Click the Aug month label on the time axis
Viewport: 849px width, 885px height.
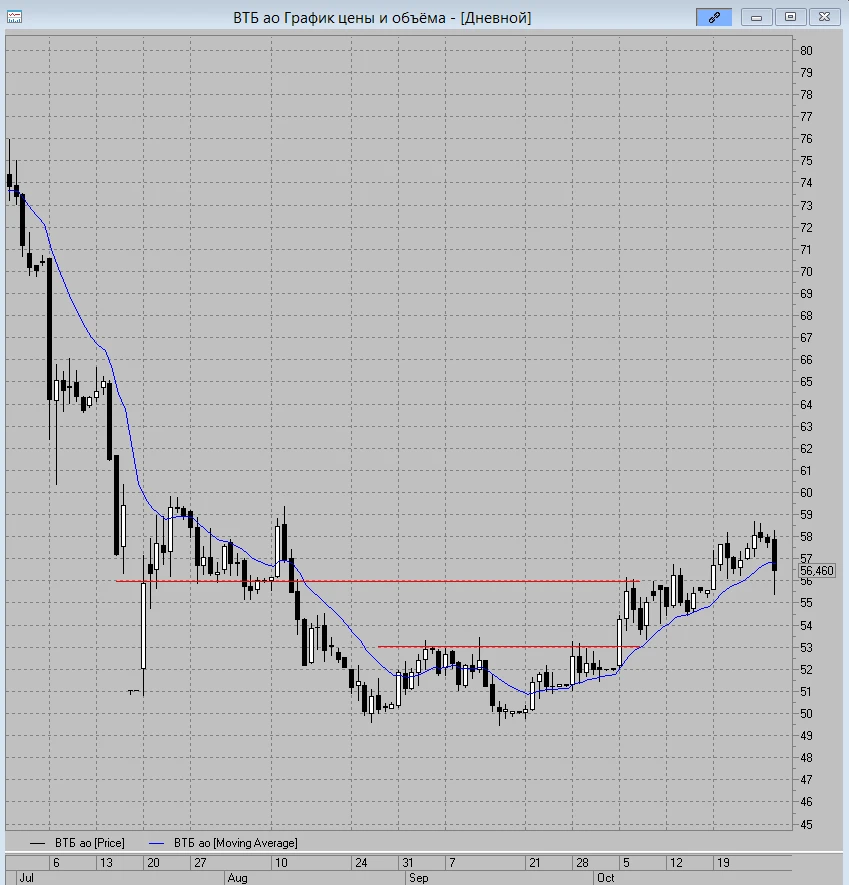click(x=237, y=878)
